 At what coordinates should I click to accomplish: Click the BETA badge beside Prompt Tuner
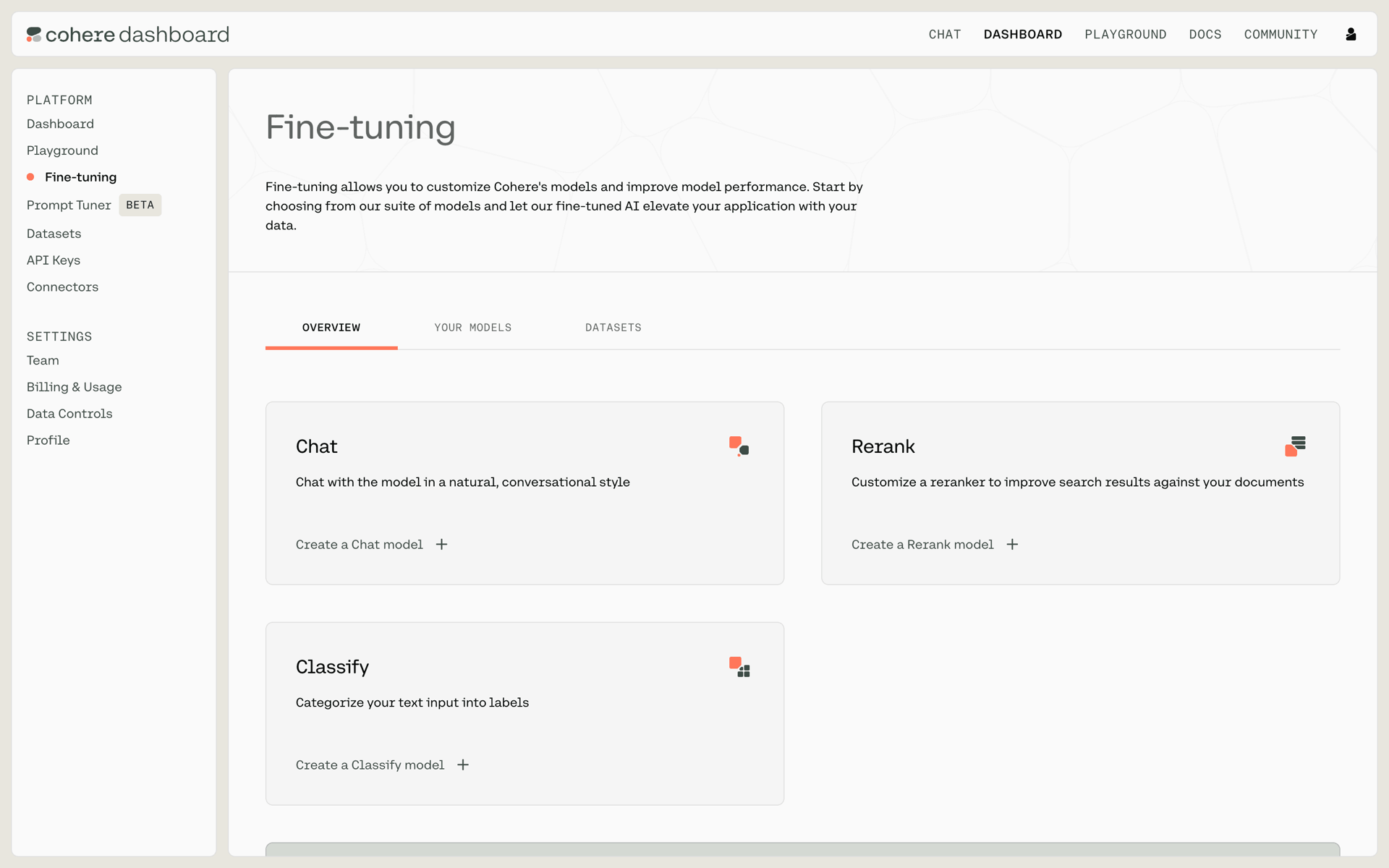[x=140, y=205]
